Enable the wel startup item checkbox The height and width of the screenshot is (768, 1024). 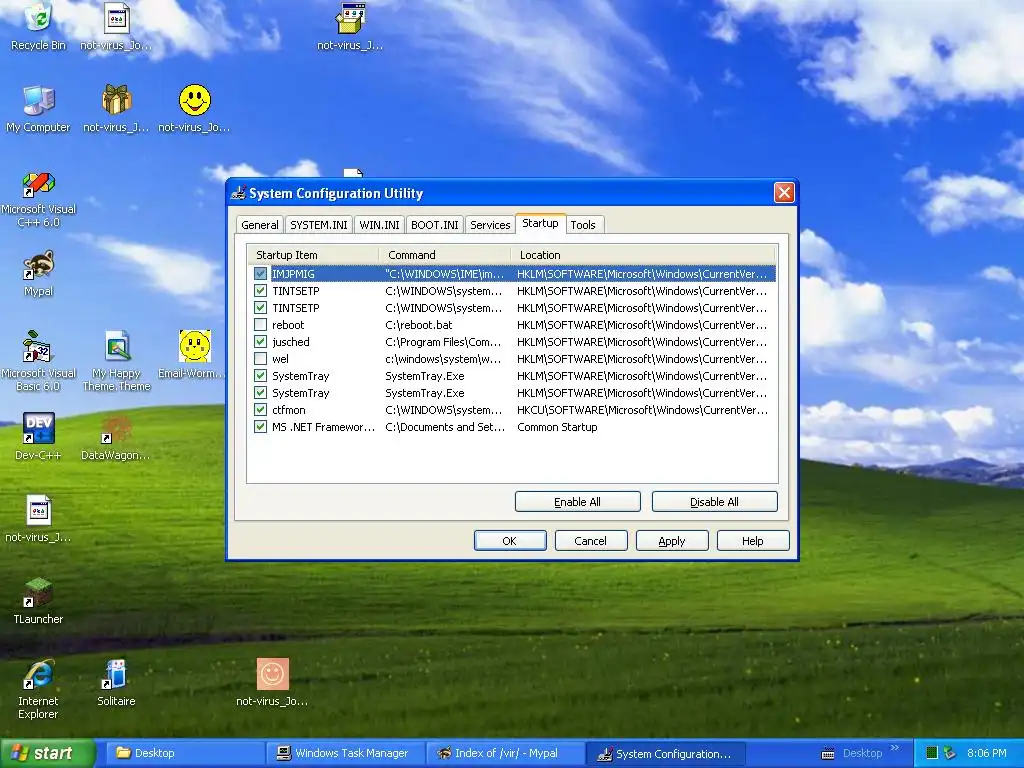261,359
